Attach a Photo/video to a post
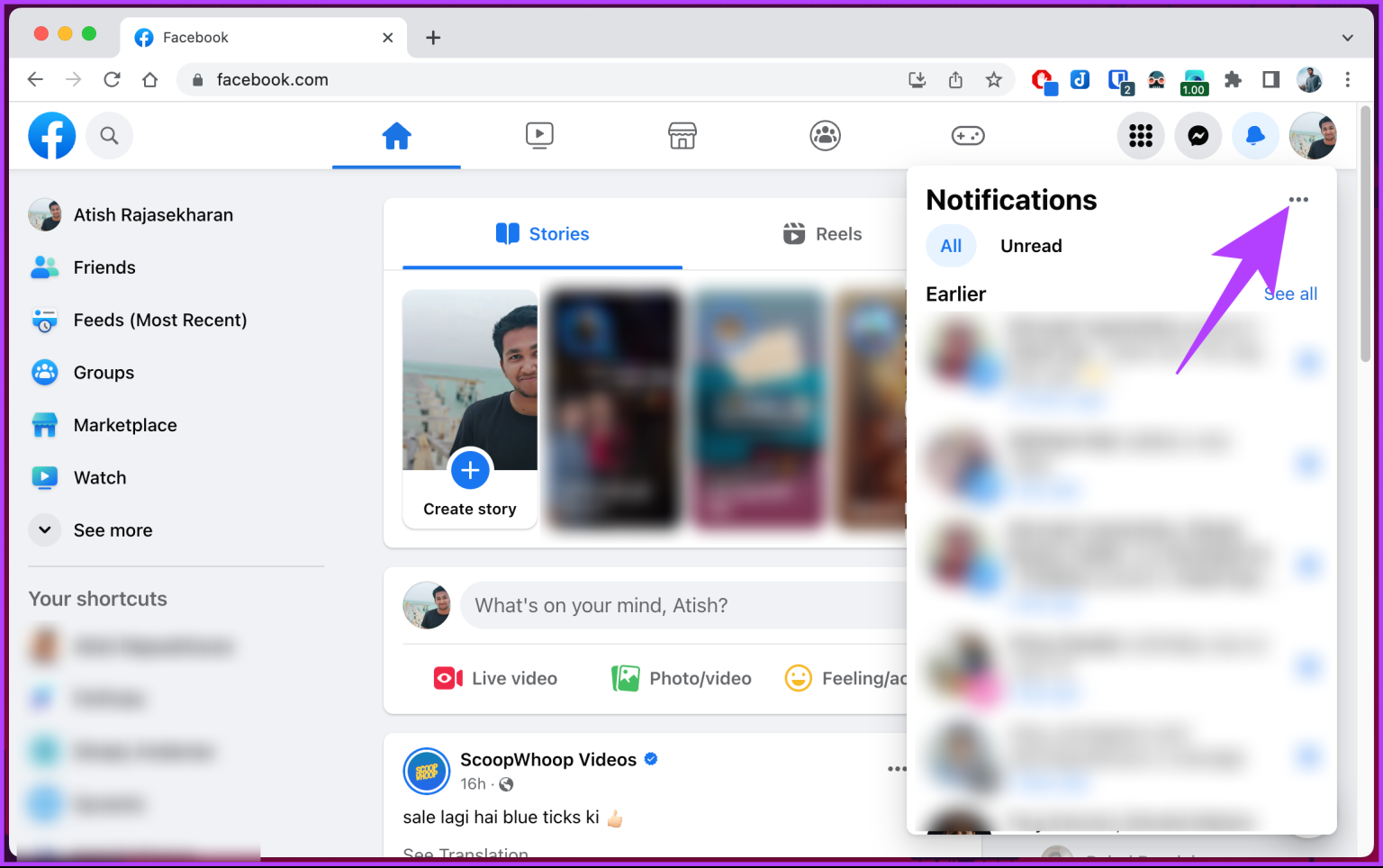This screenshot has width=1383, height=868. (x=682, y=677)
